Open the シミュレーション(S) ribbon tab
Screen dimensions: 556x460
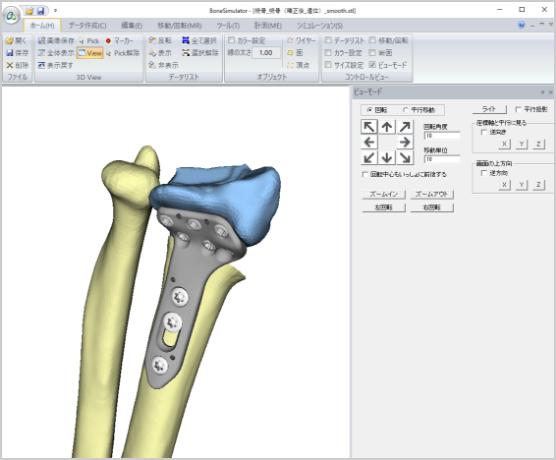[x=319, y=26]
